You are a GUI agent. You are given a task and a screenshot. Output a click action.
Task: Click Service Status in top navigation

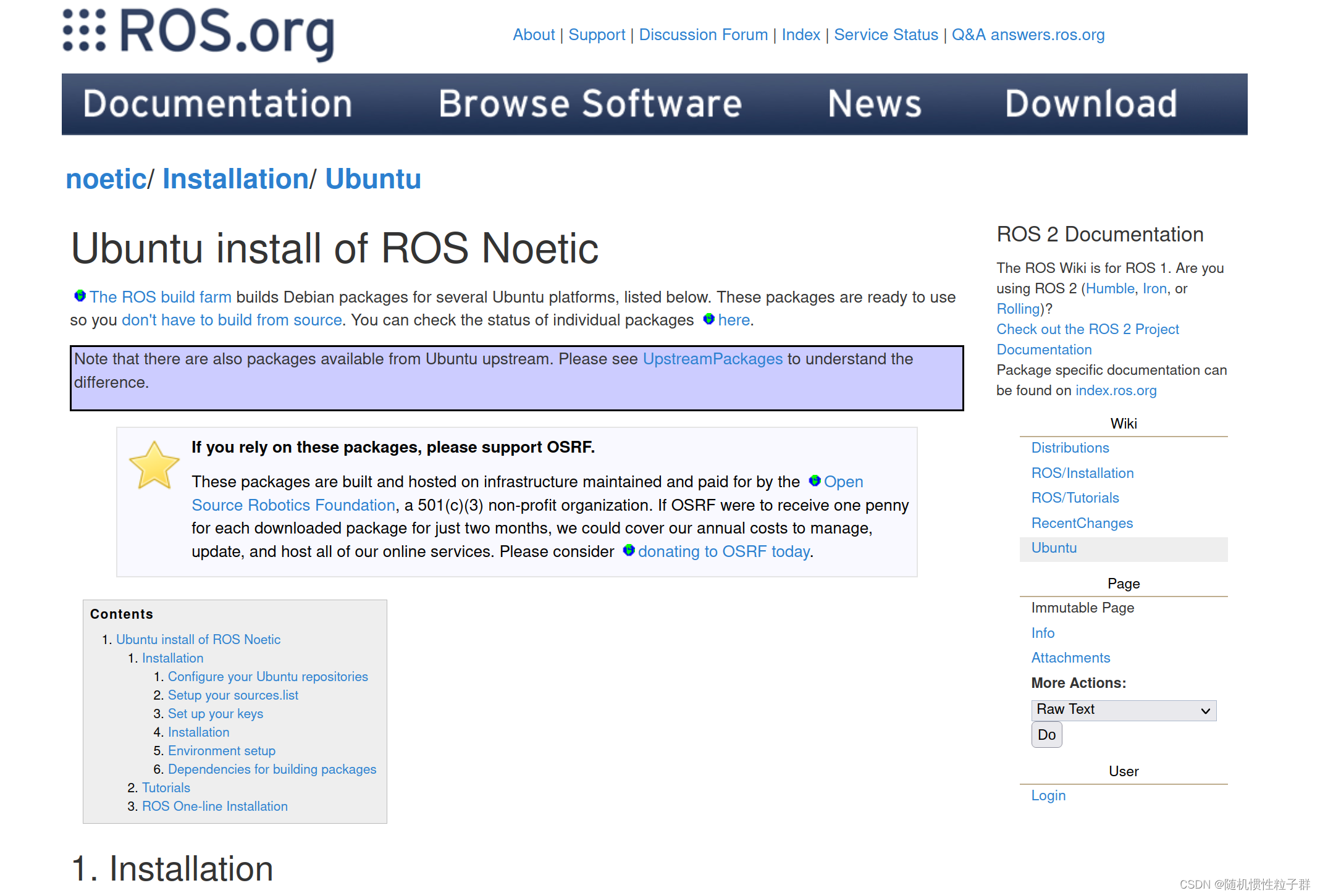click(x=886, y=35)
